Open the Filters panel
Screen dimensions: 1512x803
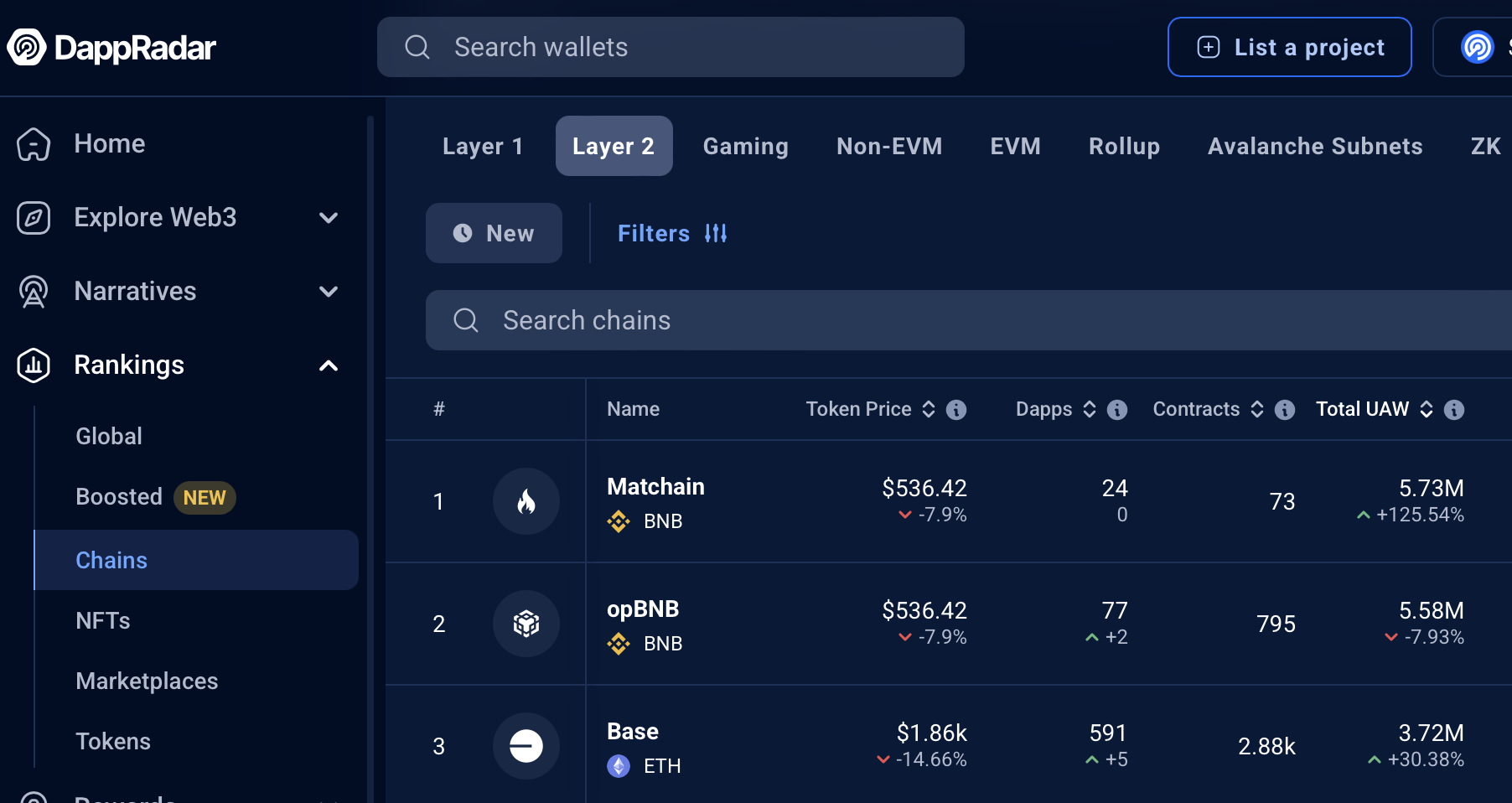click(x=672, y=233)
